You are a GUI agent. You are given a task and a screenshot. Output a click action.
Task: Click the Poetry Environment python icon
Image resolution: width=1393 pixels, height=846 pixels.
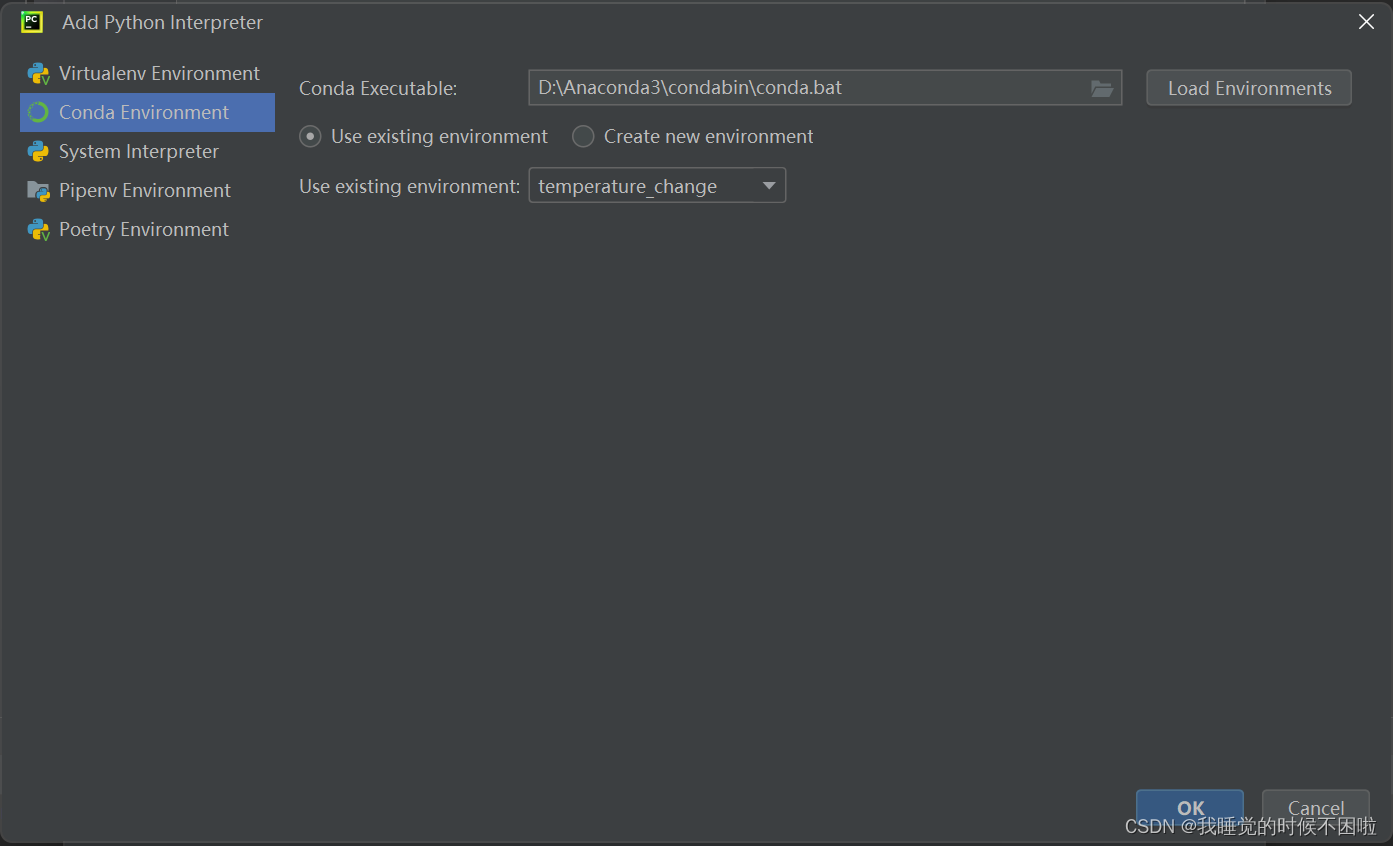point(39,230)
